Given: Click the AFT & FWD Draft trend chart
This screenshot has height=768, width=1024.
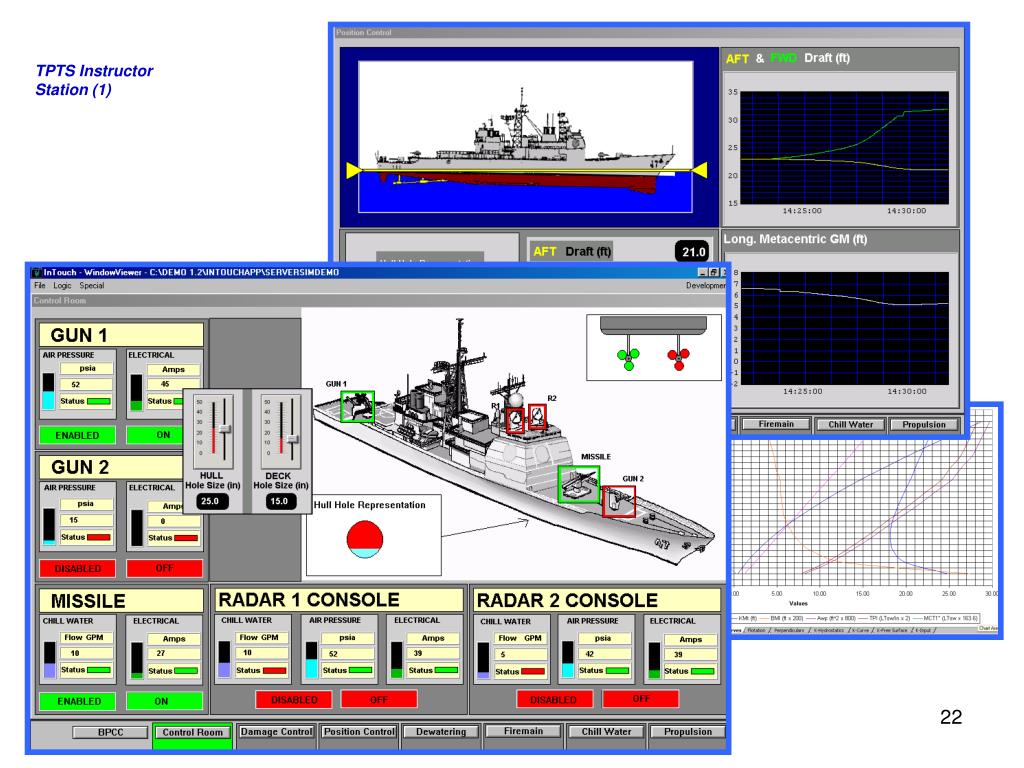Looking at the screenshot, I should 844,148.
